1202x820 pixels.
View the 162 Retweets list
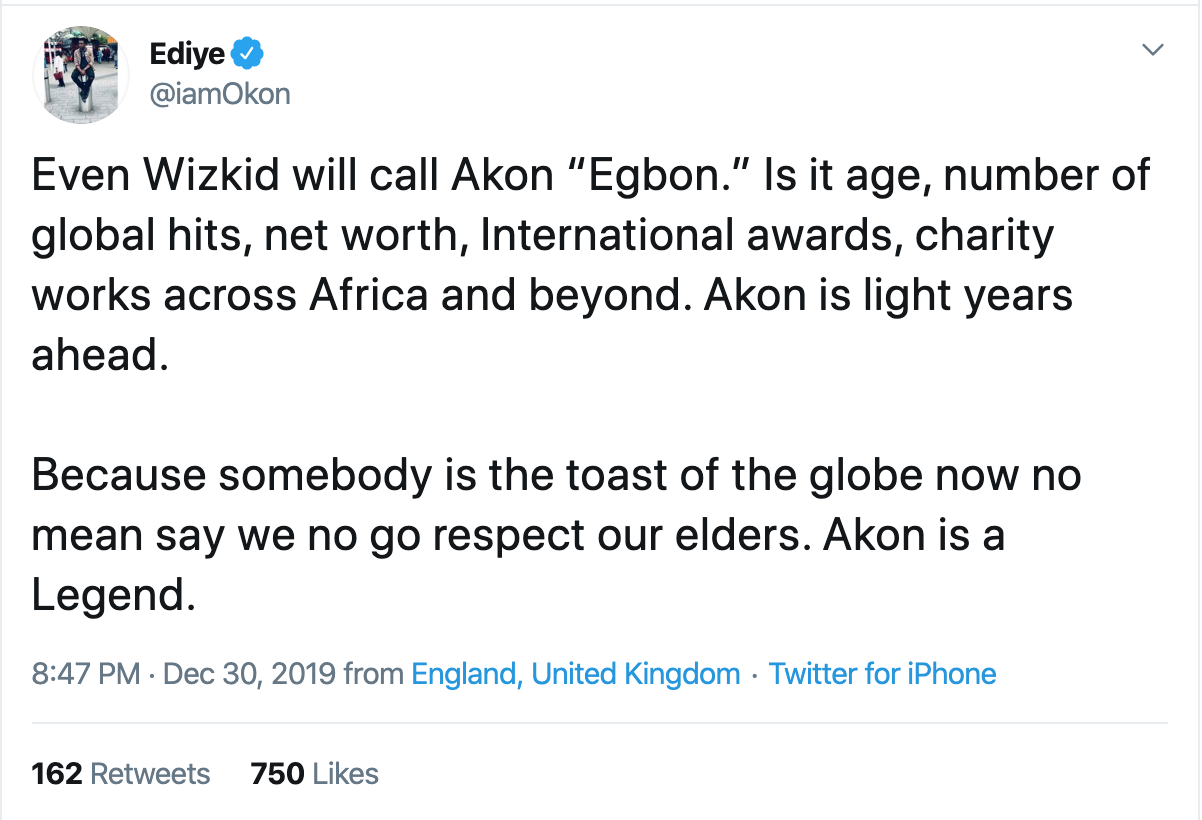(x=121, y=774)
